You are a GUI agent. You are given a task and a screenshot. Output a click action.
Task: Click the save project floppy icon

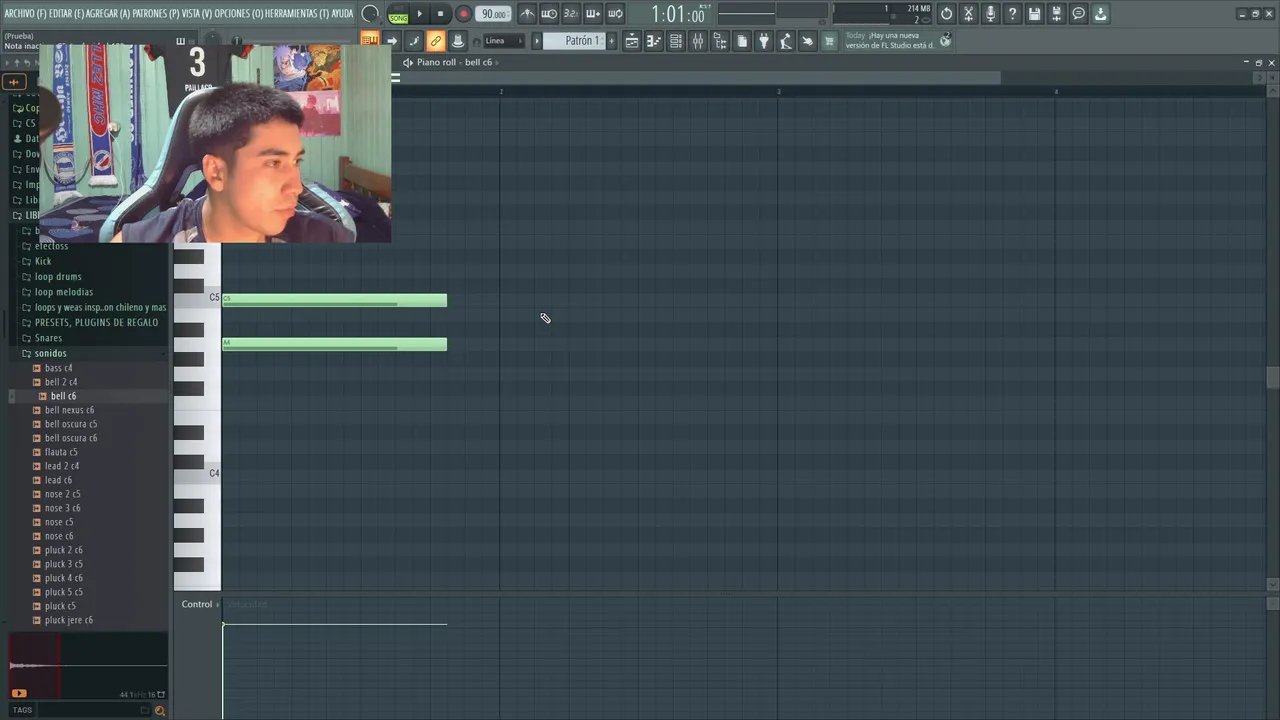tap(1034, 14)
